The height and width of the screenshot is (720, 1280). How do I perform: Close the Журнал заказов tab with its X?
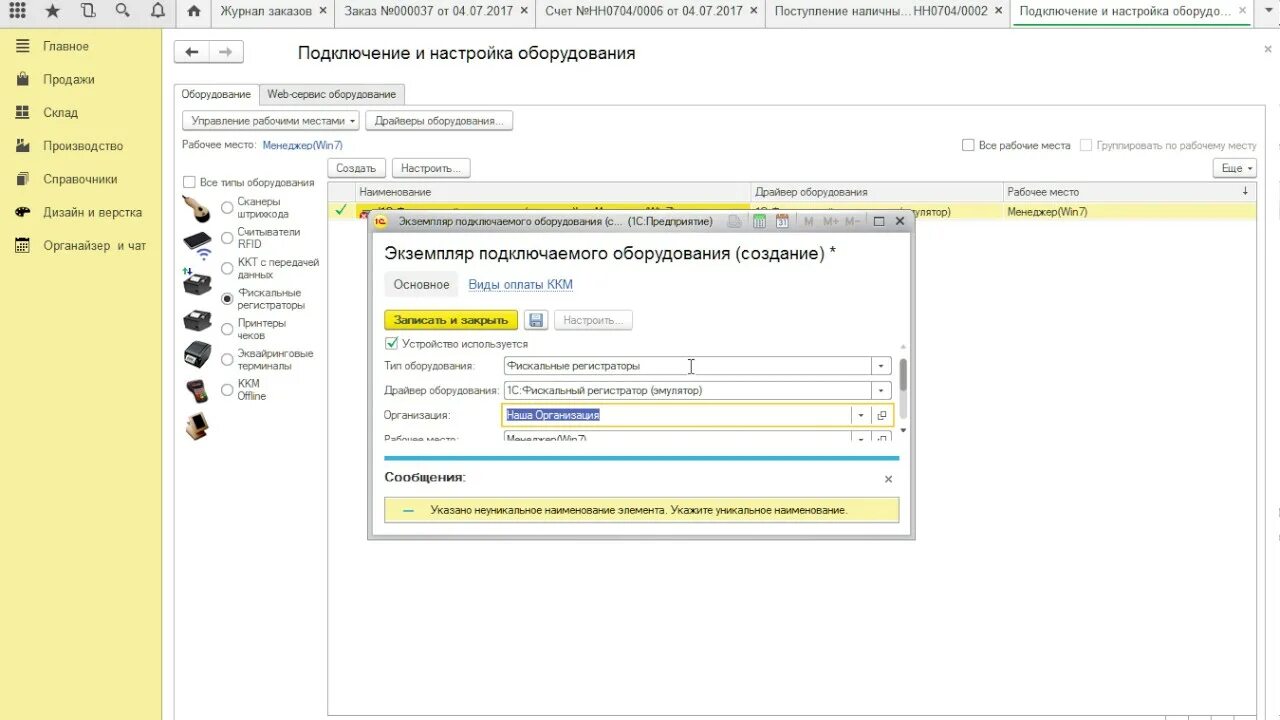pyautogui.click(x=322, y=11)
